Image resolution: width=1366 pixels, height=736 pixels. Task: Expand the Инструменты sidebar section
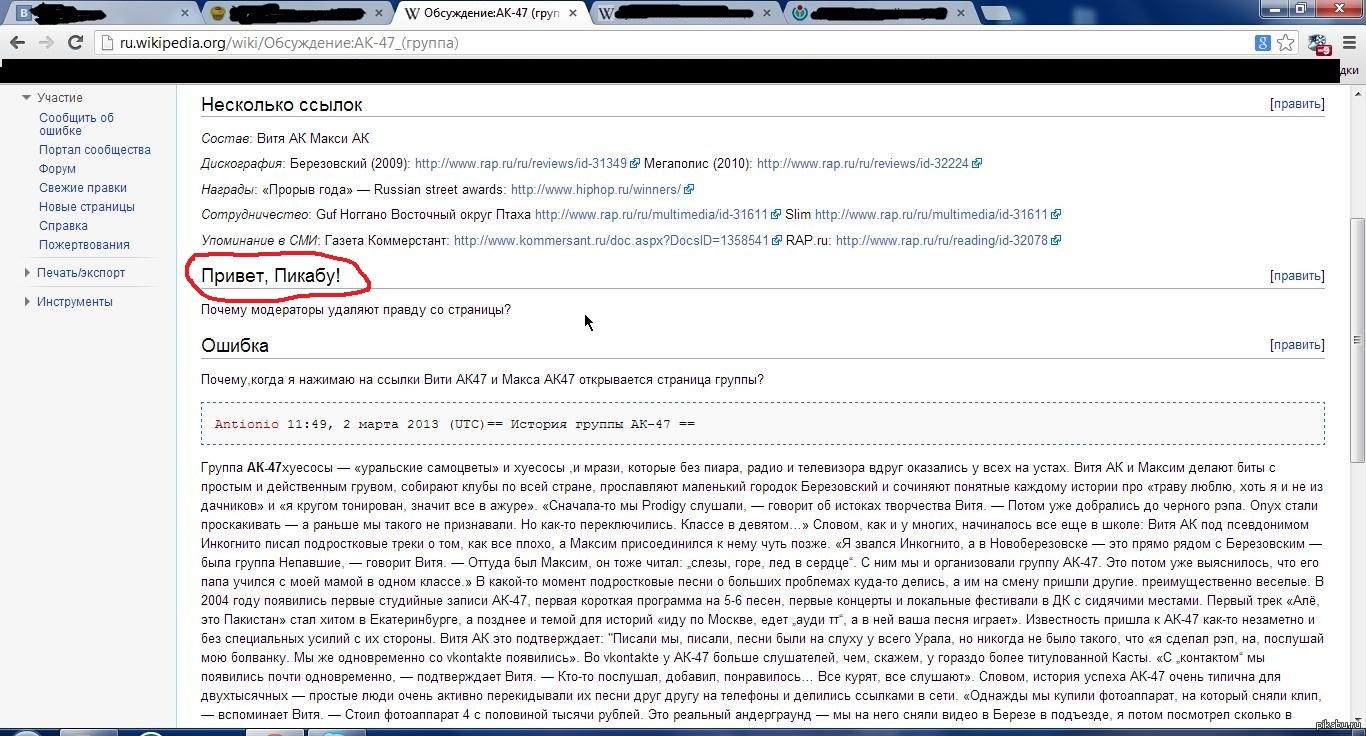pos(28,302)
